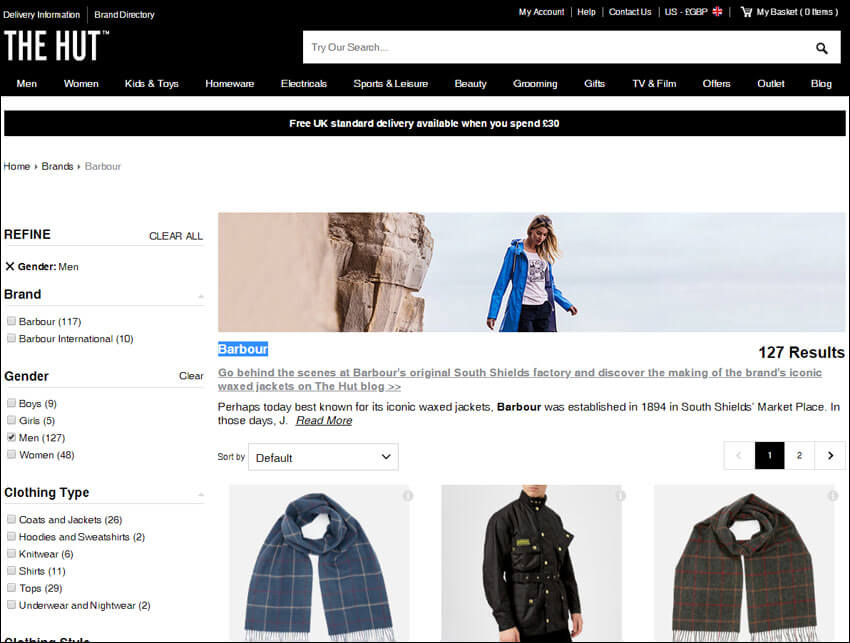Click The Hut logo
Screen dimensions: 850x643
coord(56,46)
